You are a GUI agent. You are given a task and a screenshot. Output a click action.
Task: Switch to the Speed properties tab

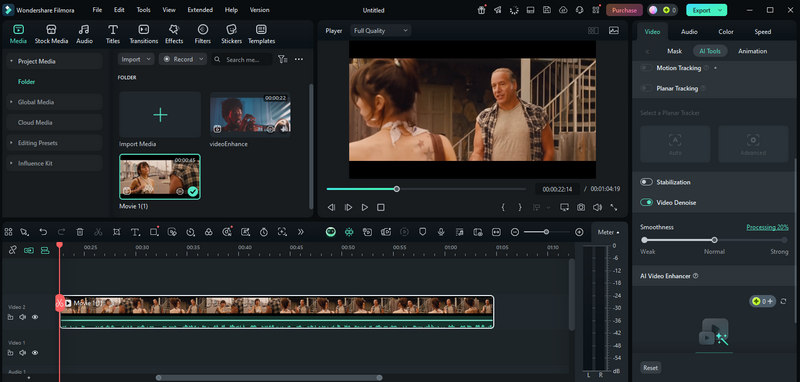[763, 32]
